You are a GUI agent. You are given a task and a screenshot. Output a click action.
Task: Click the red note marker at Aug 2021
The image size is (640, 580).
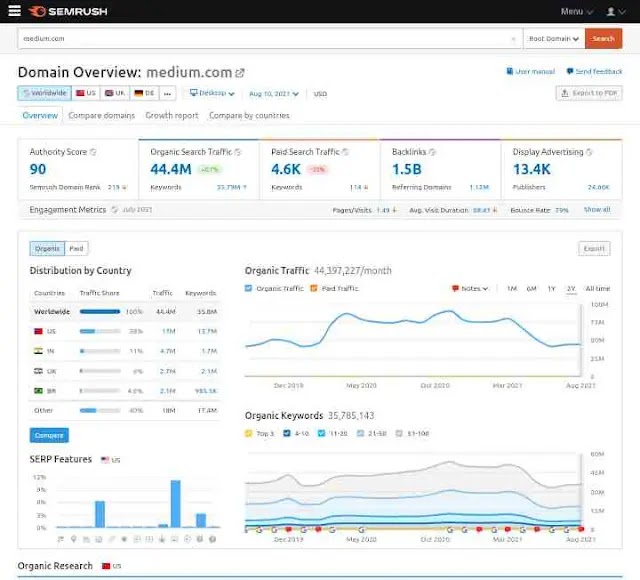(x=581, y=529)
